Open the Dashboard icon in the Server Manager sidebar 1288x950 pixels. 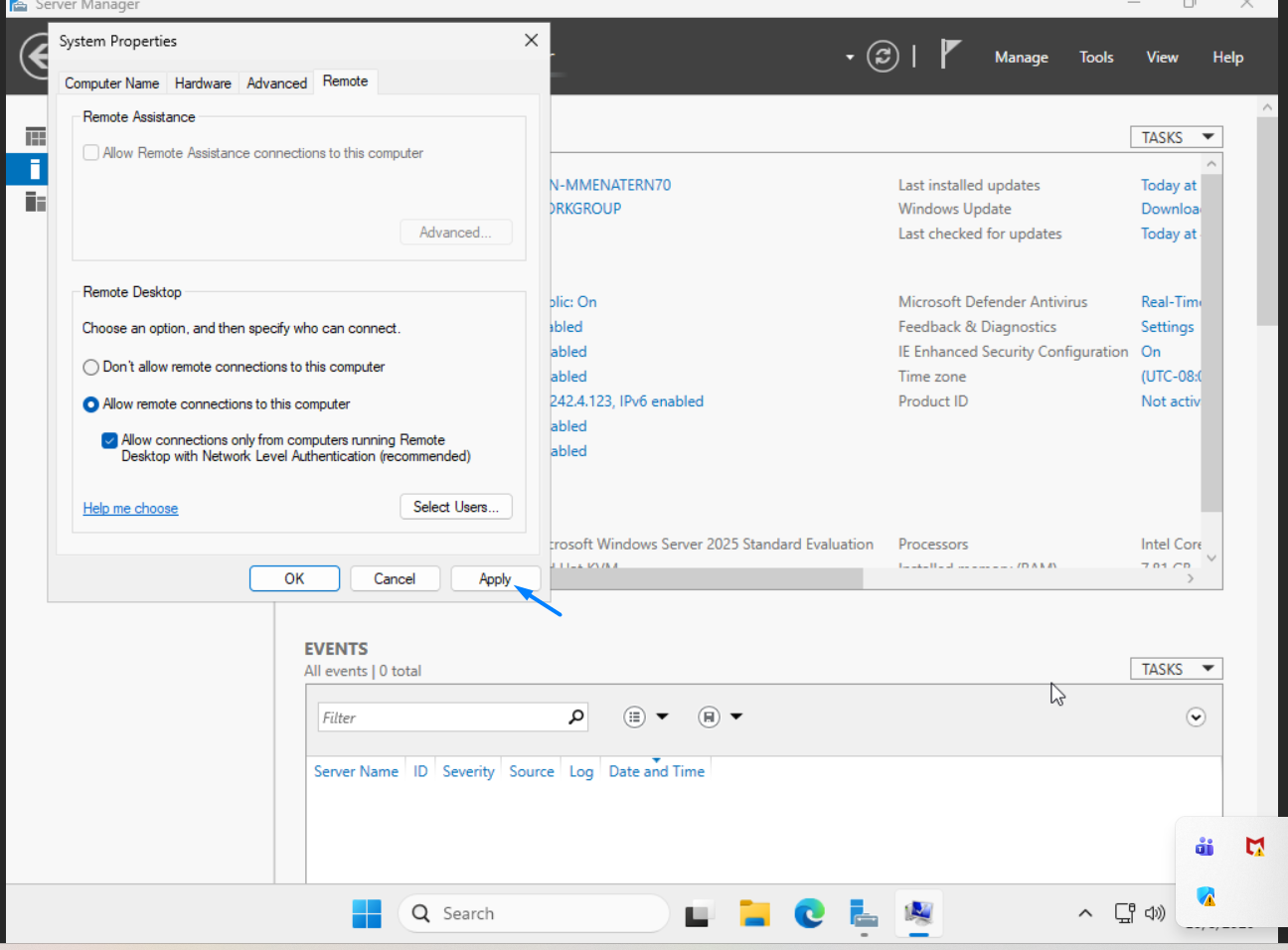point(36,136)
